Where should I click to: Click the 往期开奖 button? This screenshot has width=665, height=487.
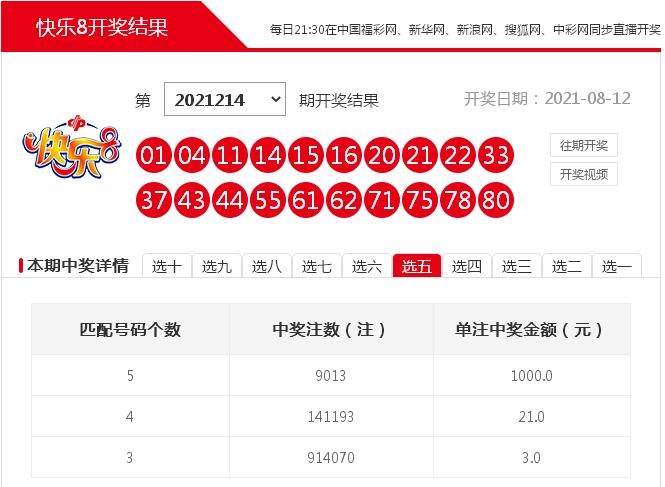(x=583, y=145)
